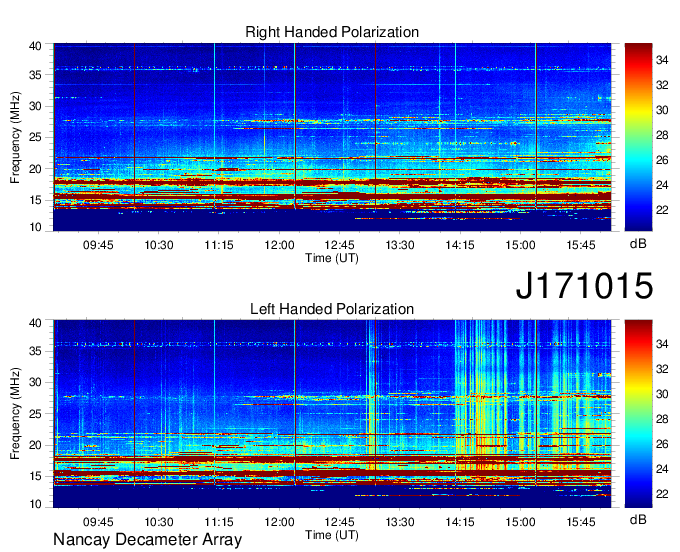Click the 11:15 time tick under Left Handed plot

tap(219, 521)
